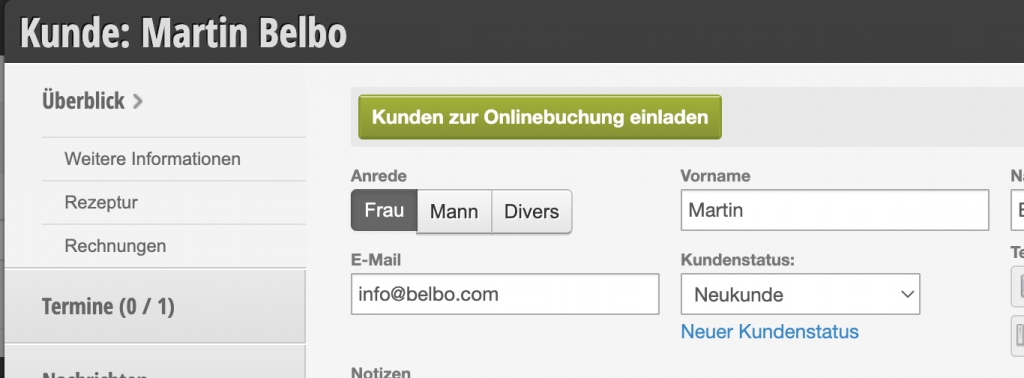Viewport: 1024px width, 378px height.
Task: Select Frau as the Anrede
Action: click(384, 211)
